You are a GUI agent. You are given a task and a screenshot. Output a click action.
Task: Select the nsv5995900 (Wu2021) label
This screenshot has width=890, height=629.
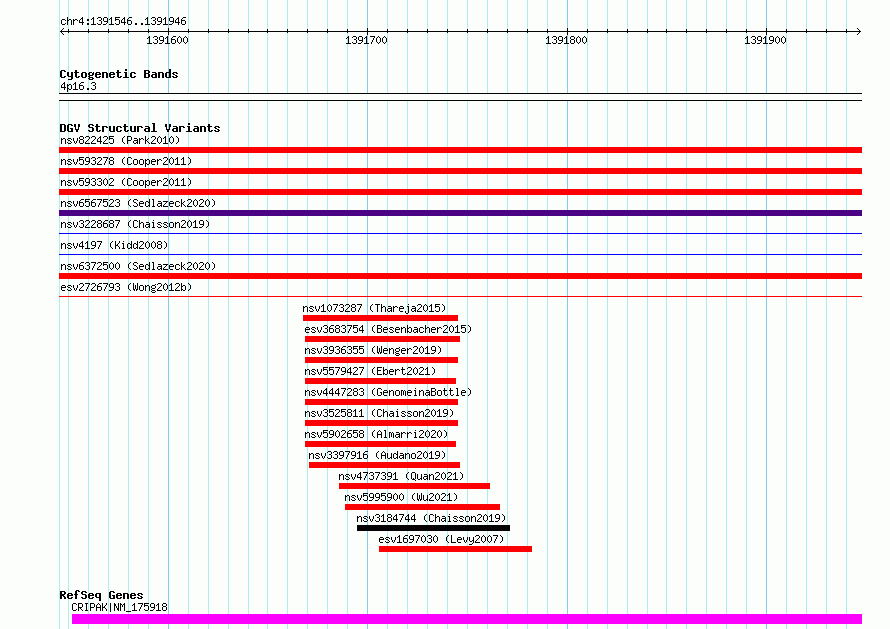pos(401,497)
